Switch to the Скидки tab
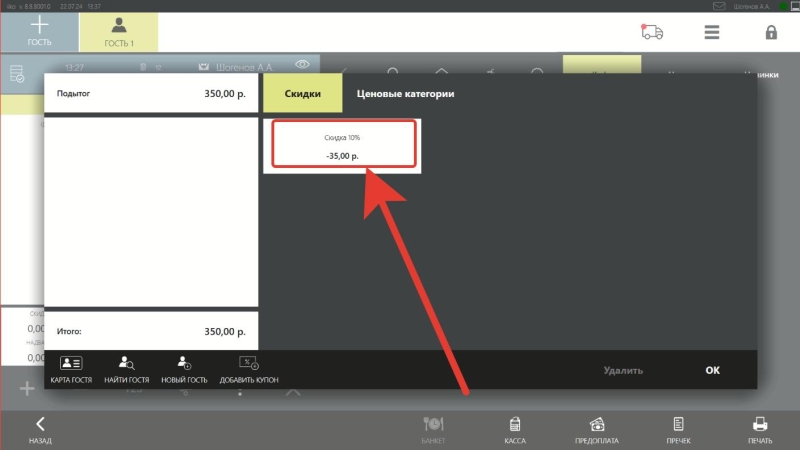This screenshot has width=800, height=450. click(303, 93)
